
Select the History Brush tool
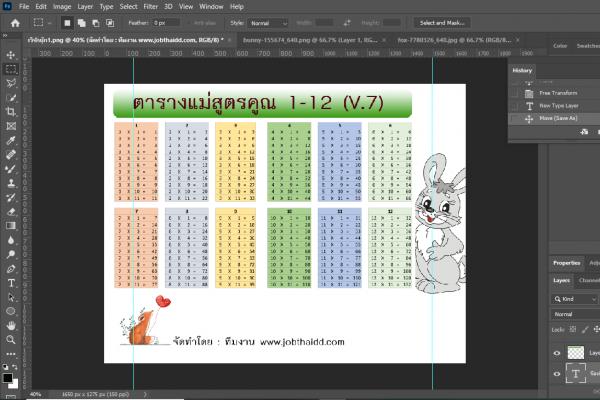pyautogui.click(x=11, y=197)
